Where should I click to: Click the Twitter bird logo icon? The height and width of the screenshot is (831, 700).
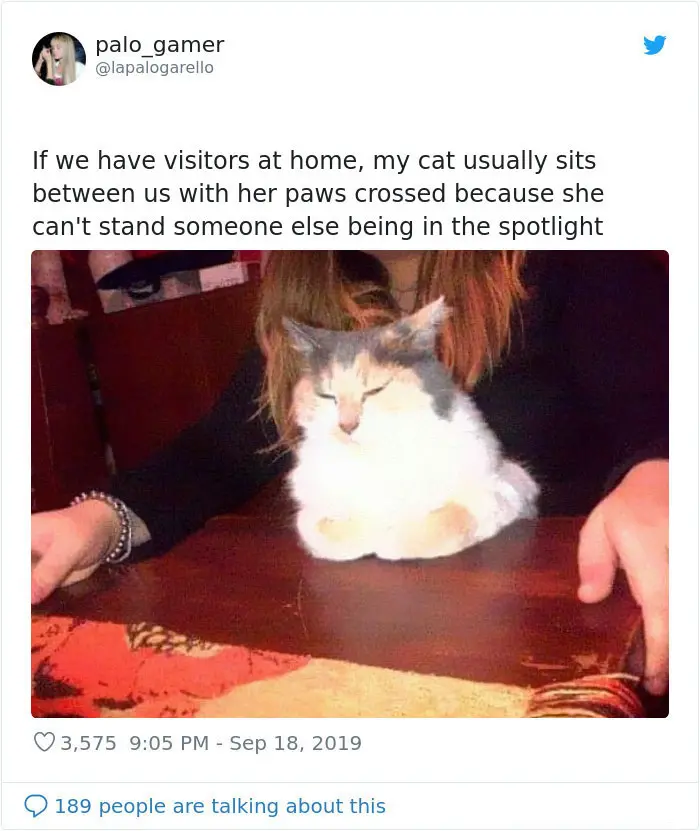[654, 45]
